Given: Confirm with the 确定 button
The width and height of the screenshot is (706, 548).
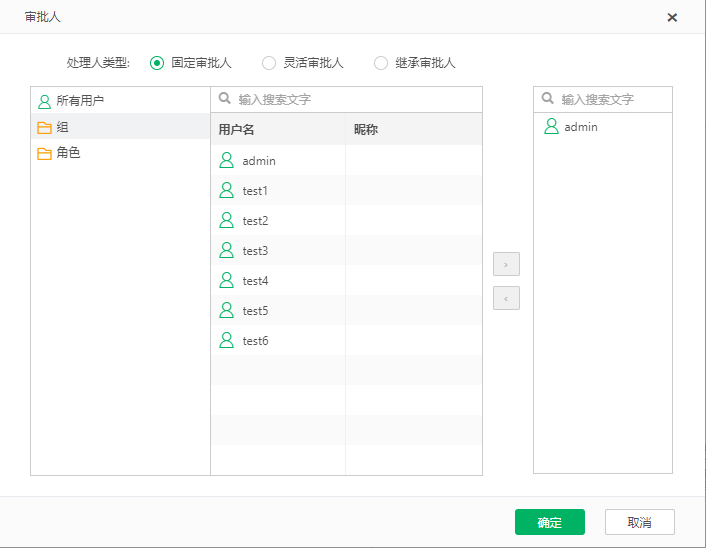Looking at the screenshot, I should [x=550, y=522].
